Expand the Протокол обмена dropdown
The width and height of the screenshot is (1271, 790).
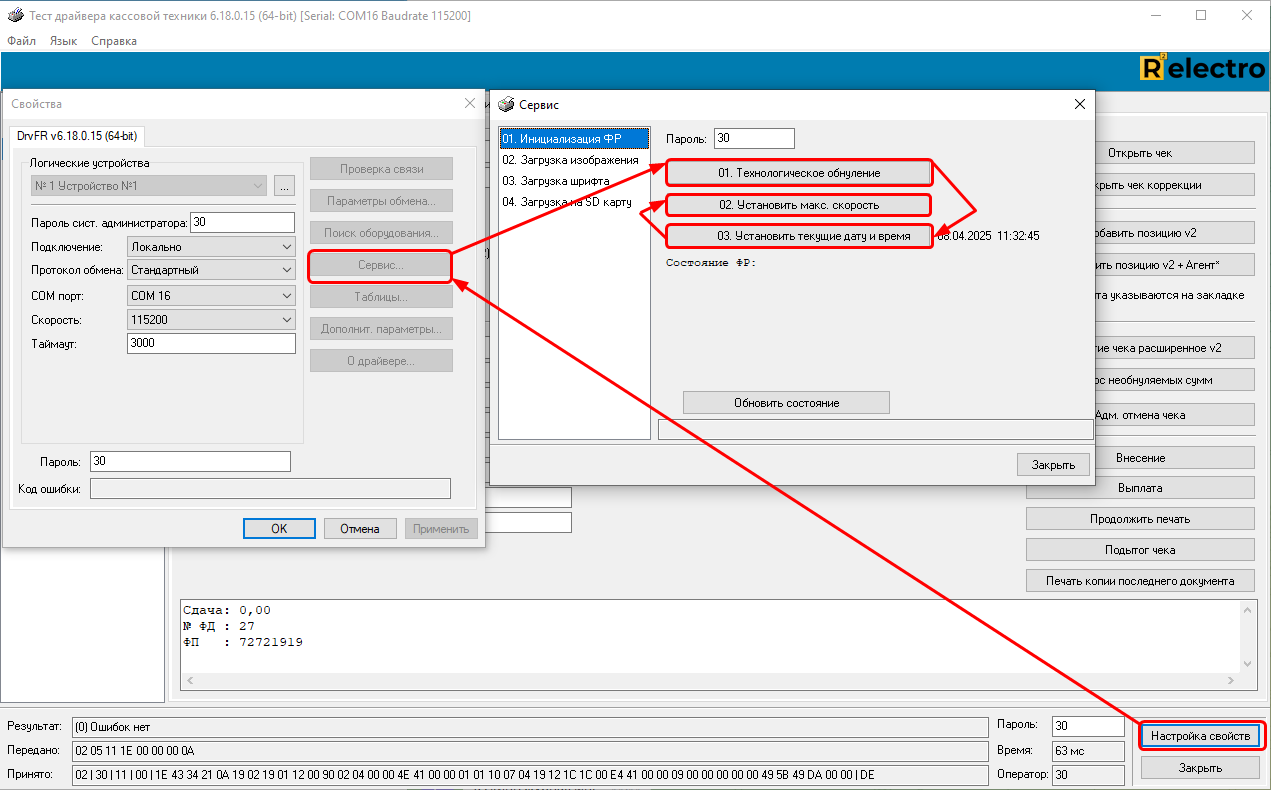pyautogui.click(x=211, y=270)
